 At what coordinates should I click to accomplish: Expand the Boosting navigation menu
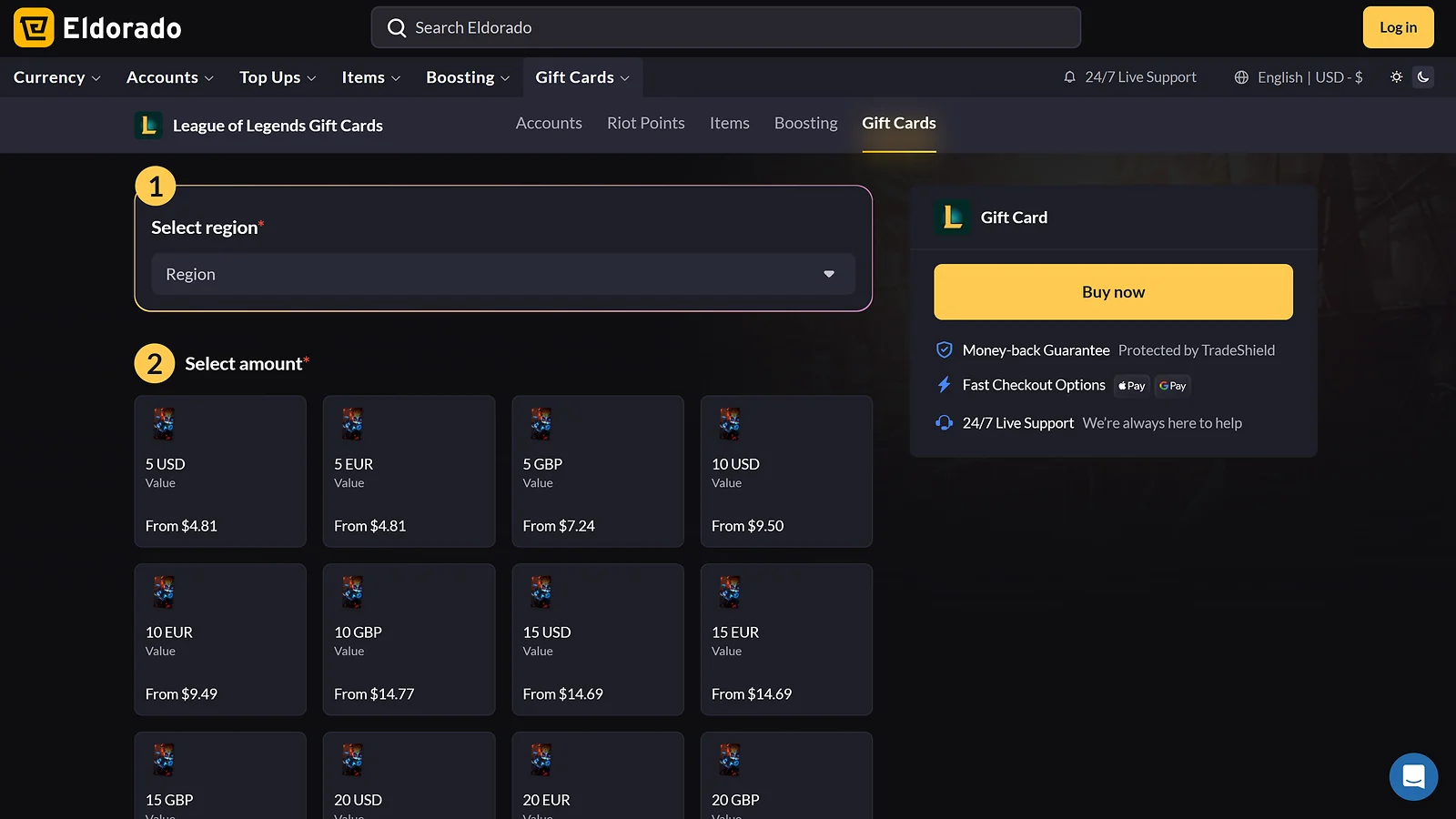pyautogui.click(x=466, y=77)
